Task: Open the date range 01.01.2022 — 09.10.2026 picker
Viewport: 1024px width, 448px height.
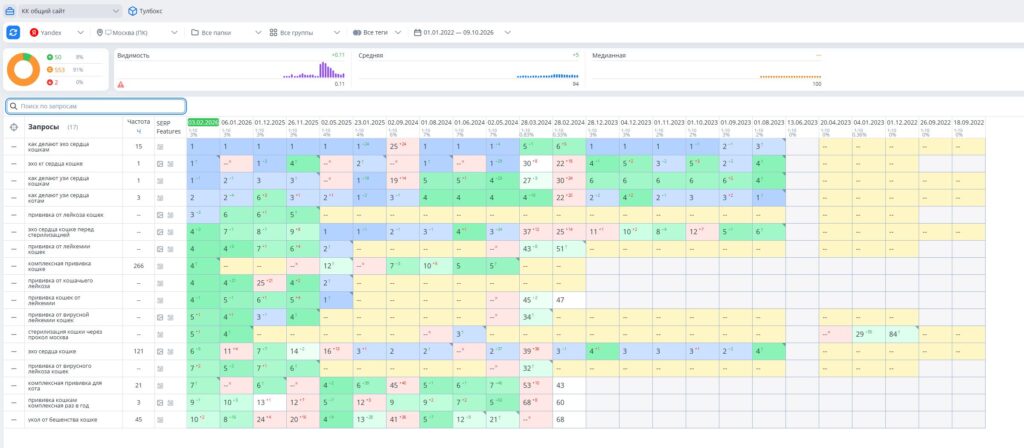Action: click(462, 32)
